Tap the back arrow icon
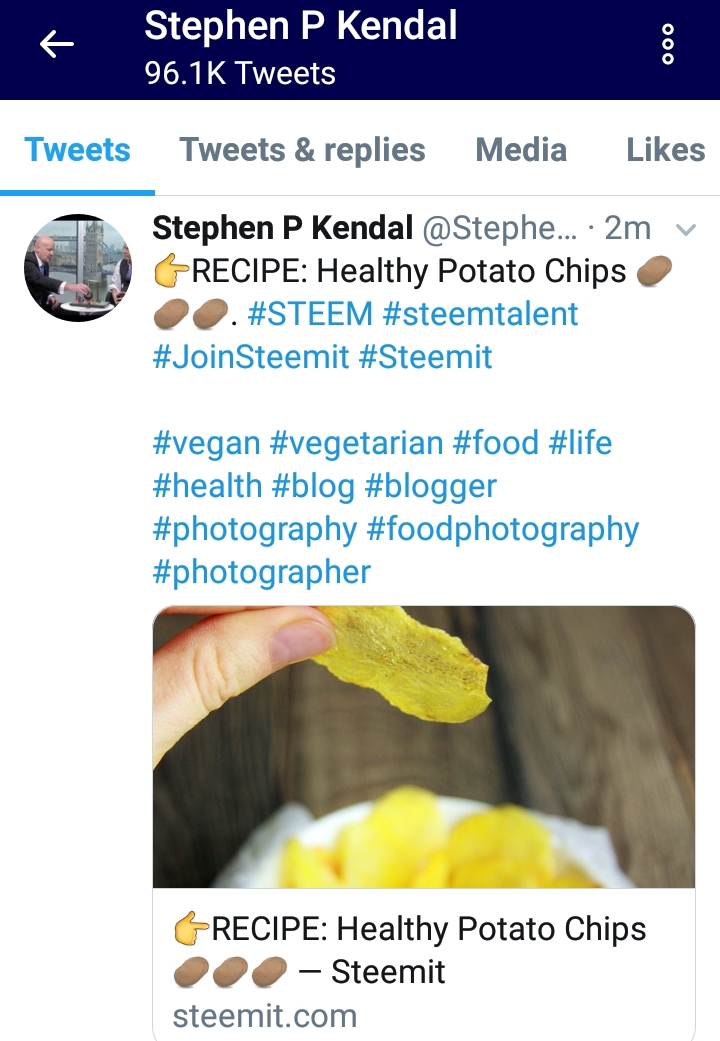The height and width of the screenshot is (1041, 720). (x=57, y=45)
